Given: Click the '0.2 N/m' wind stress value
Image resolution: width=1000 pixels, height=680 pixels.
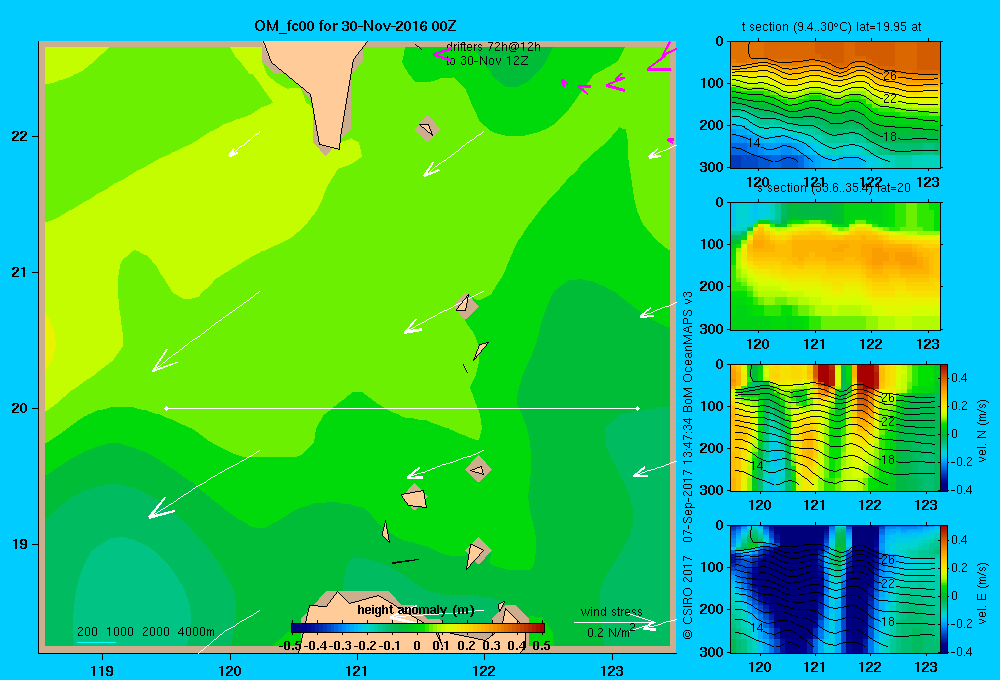Looking at the screenshot, I should tap(608, 633).
